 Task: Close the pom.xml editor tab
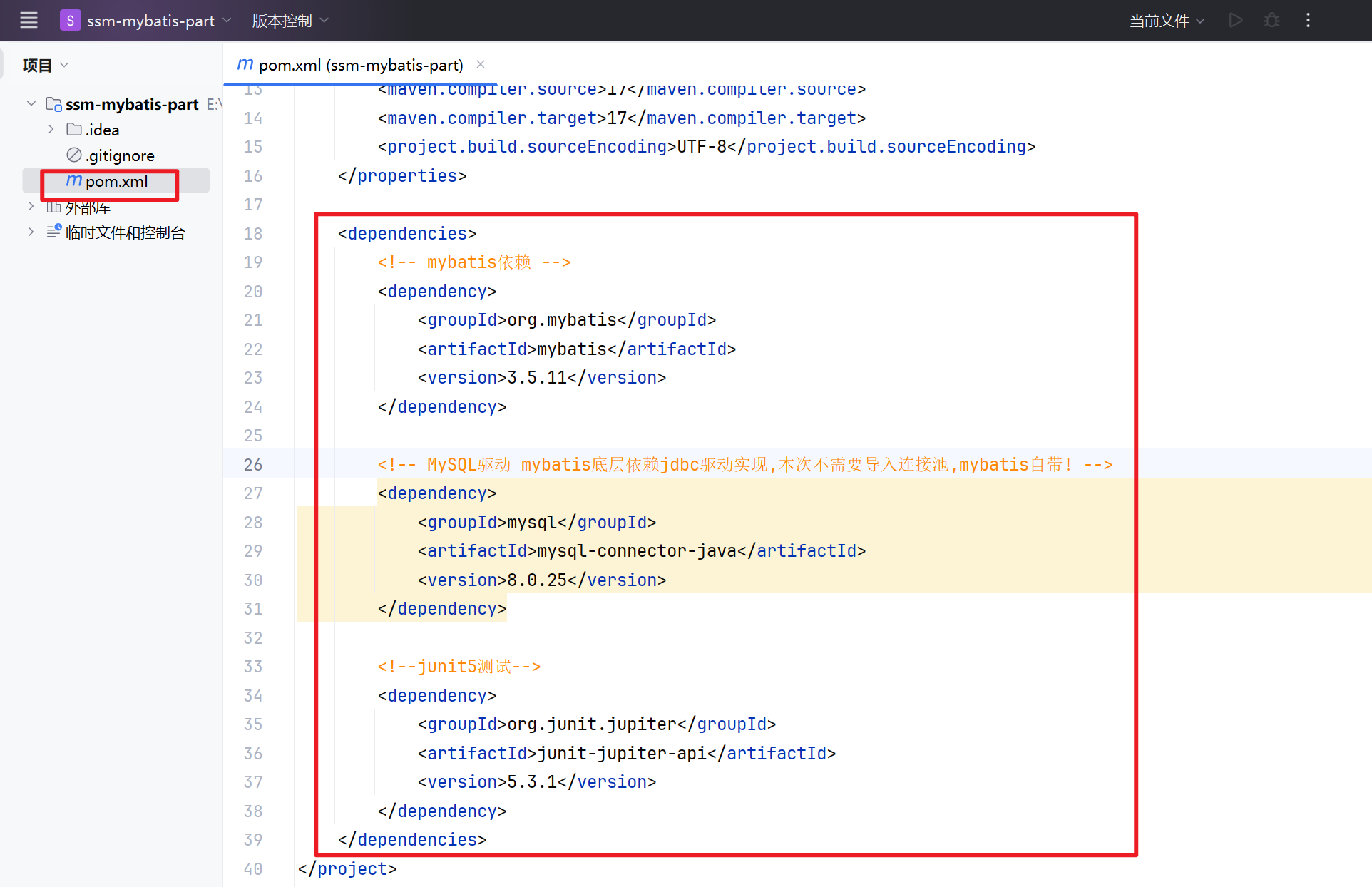coord(481,64)
